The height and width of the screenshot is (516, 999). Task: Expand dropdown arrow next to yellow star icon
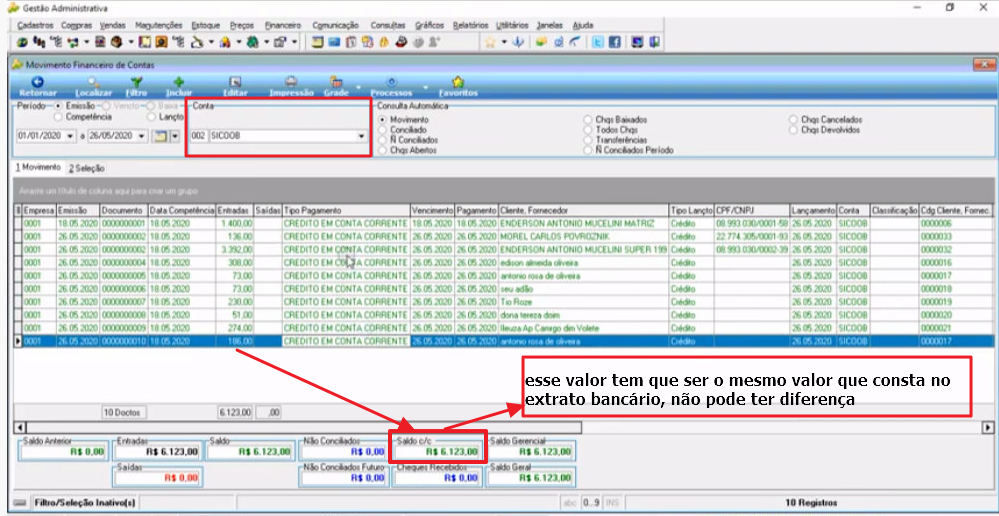click(504, 42)
